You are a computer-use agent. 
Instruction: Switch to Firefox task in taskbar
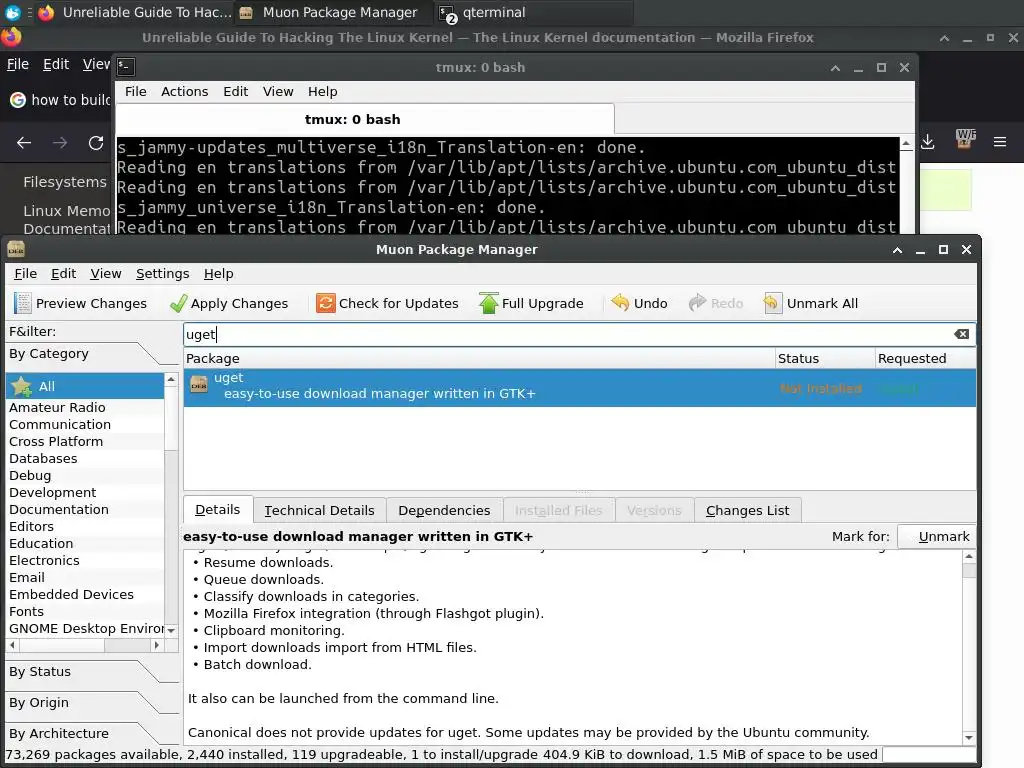click(135, 12)
